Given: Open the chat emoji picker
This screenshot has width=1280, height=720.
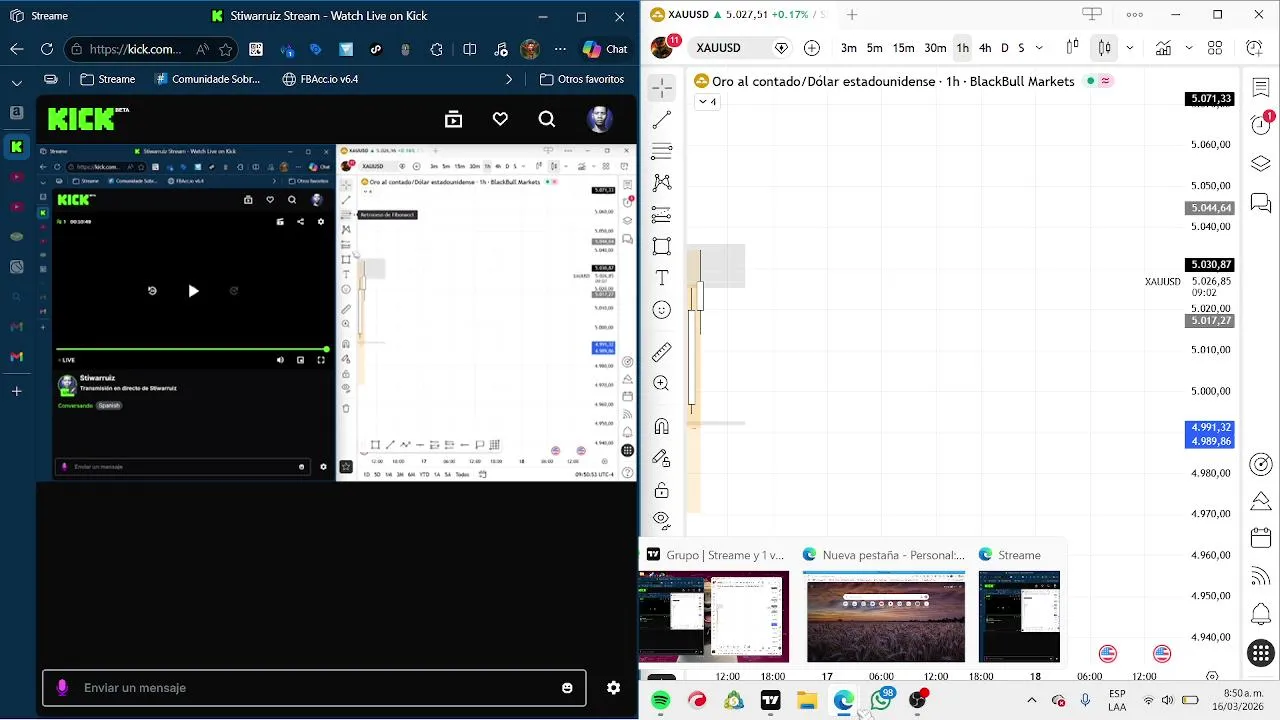Looking at the screenshot, I should pos(567,688).
